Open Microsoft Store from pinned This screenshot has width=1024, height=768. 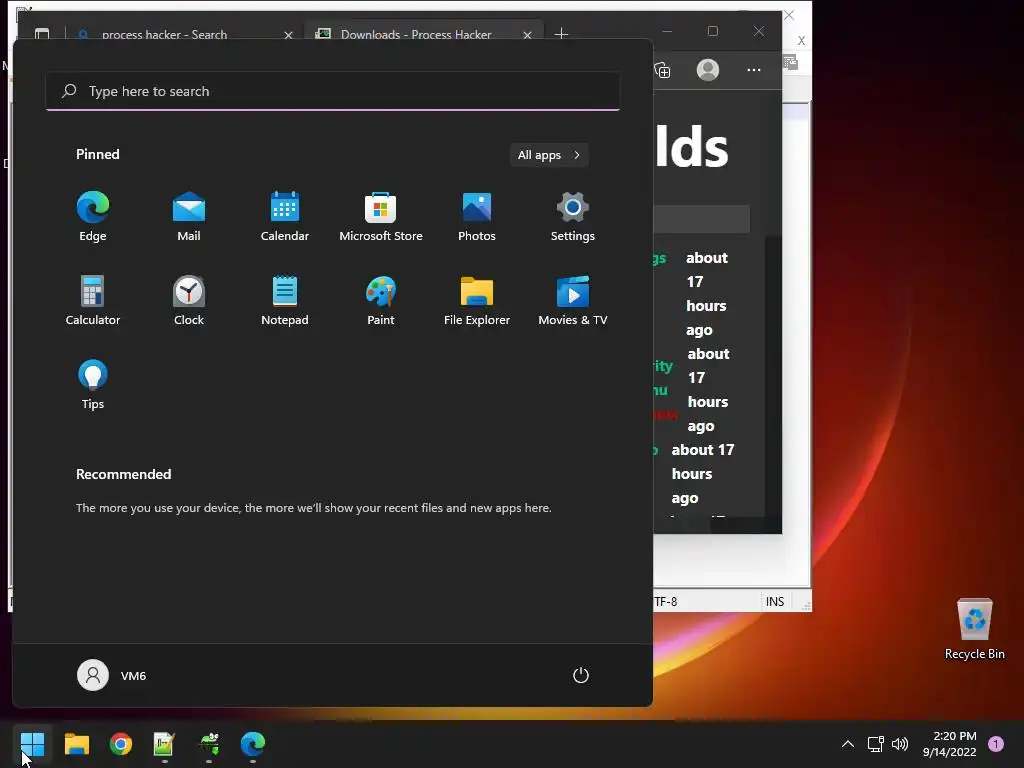coord(381,217)
